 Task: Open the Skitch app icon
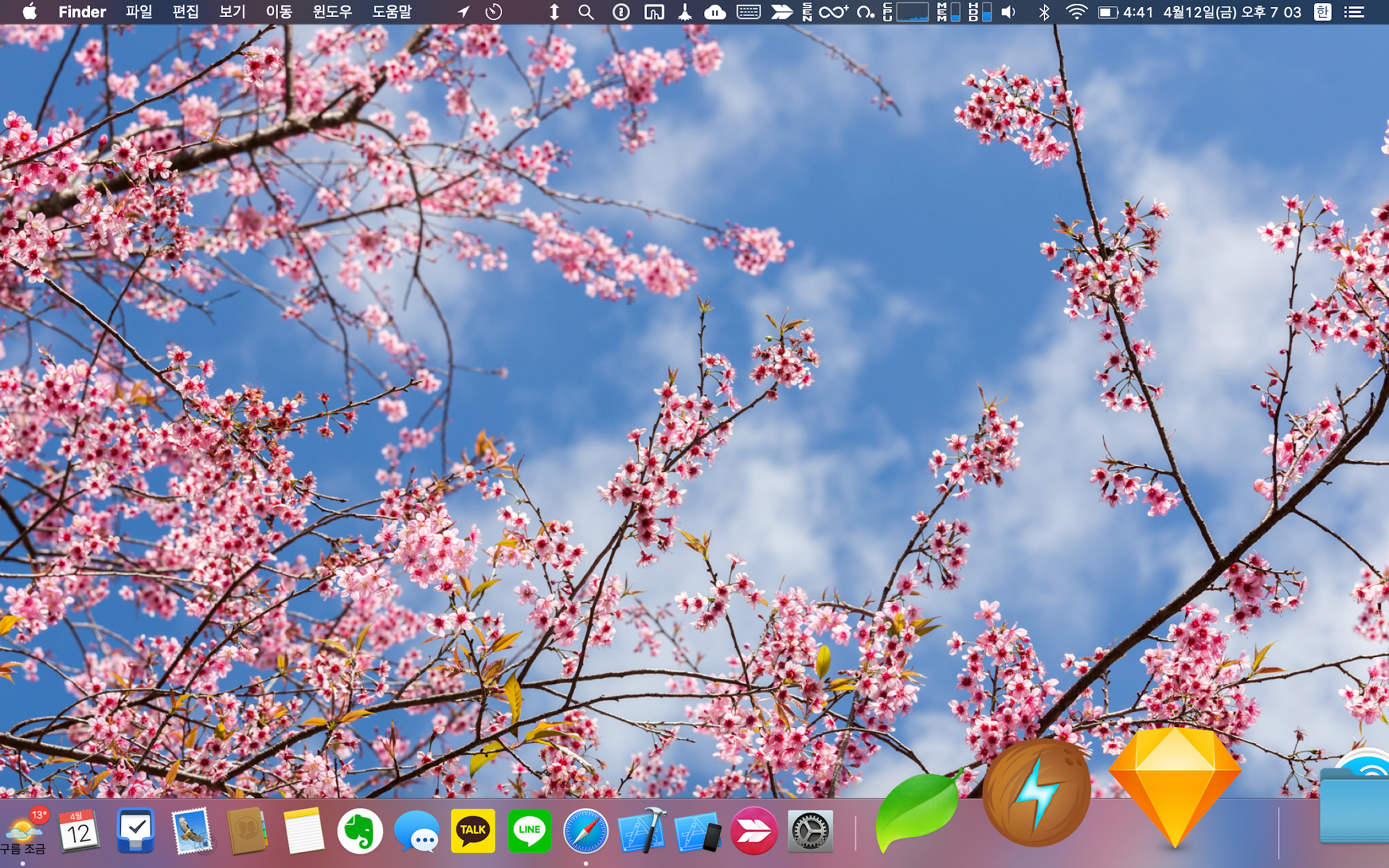(754, 831)
